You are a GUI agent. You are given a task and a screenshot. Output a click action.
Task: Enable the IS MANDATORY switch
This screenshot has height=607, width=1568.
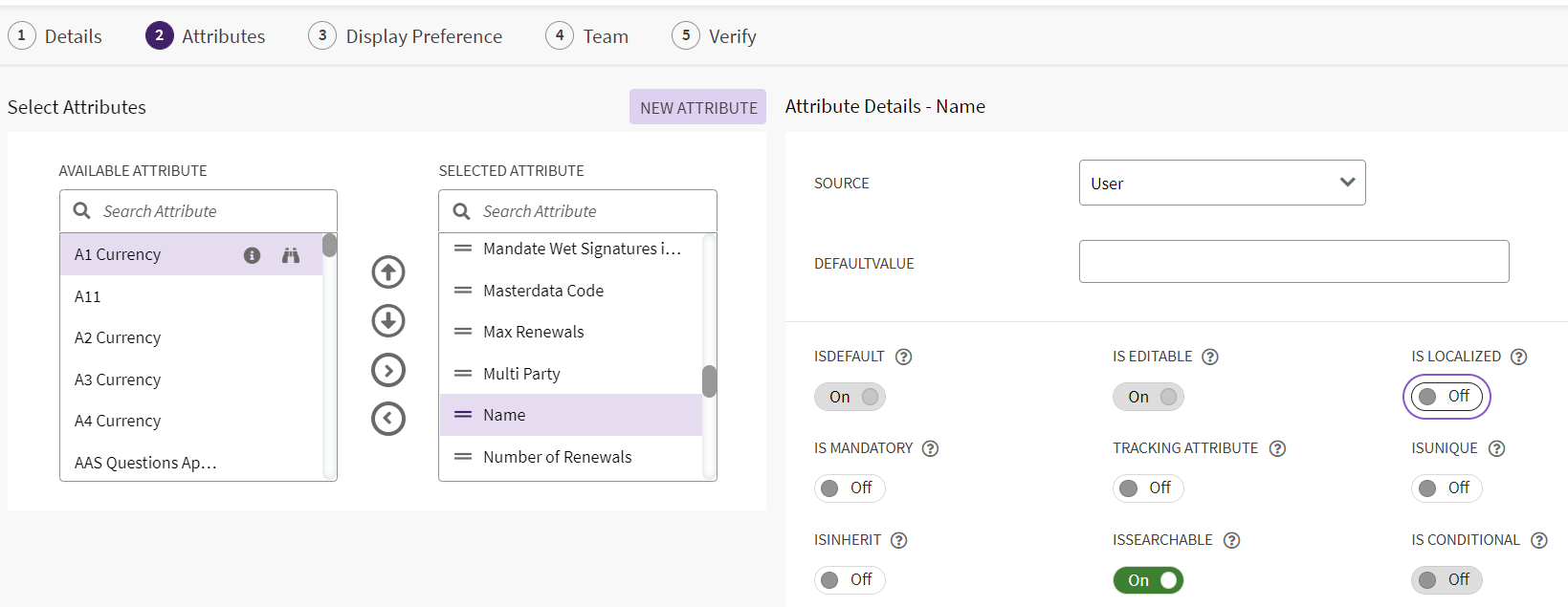pyautogui.click(x=849, y=488)
